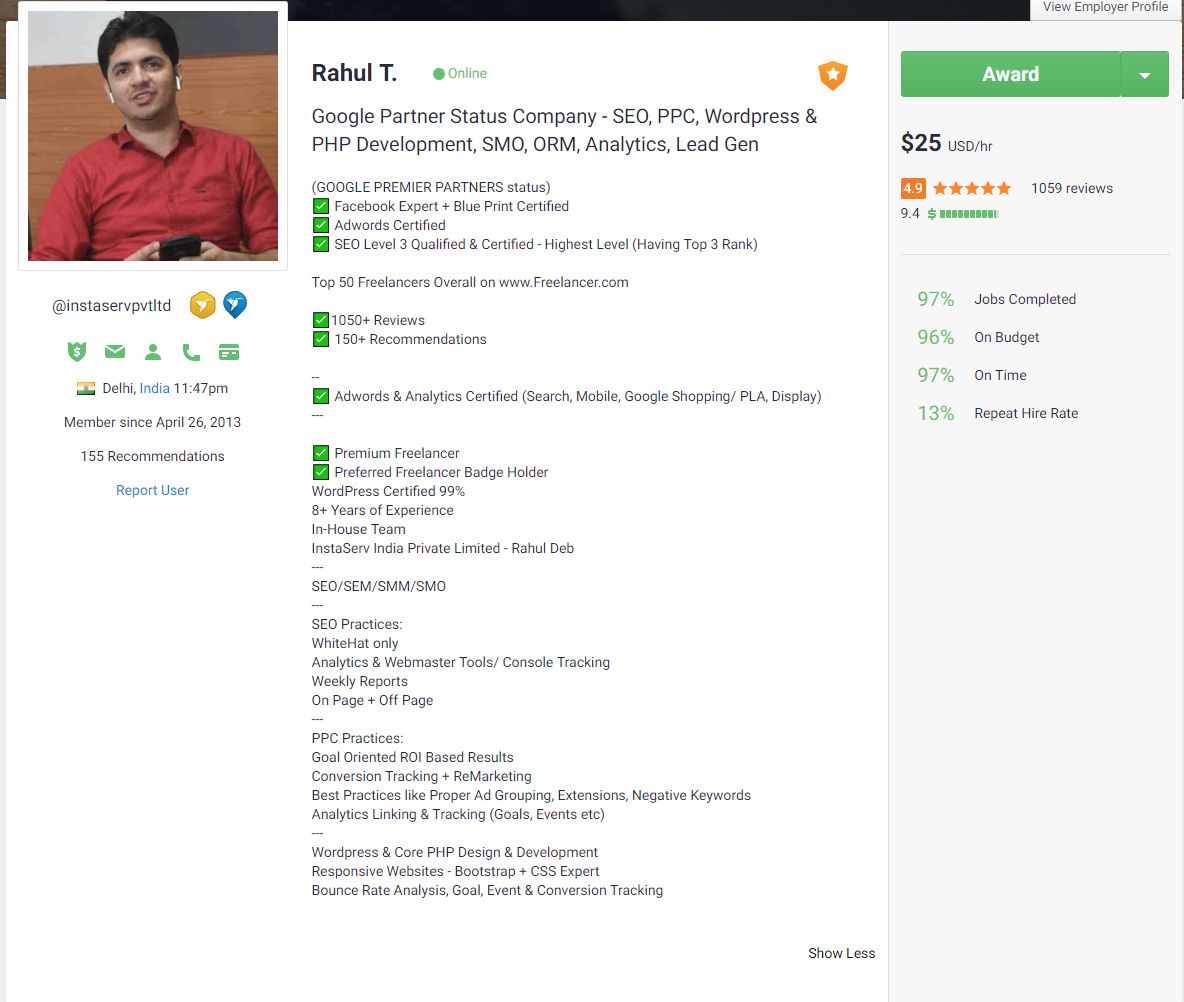Image resolution: width=1184 pixels, height=1002 pixels.
Task: Open View Employer Profile tab
Action: click(1105, 8)
